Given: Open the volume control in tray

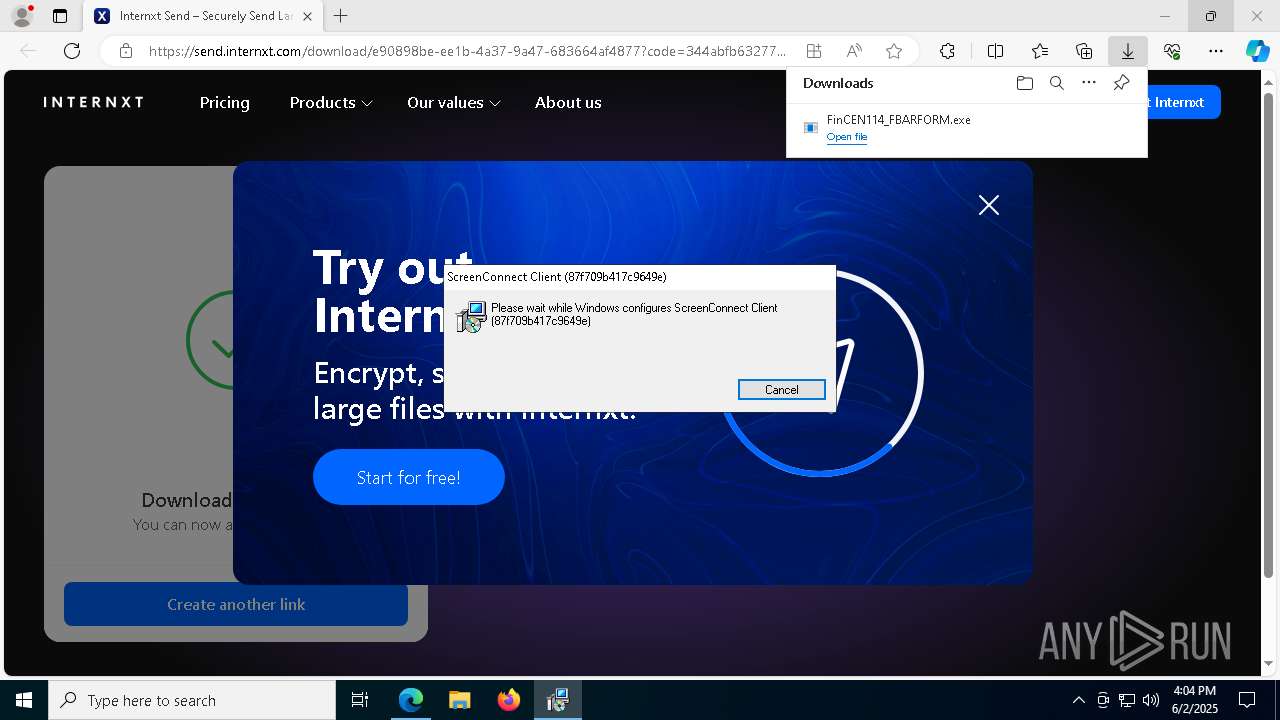Looking at the screenshot, I should pyautogui.click(x=1151, y=700).
